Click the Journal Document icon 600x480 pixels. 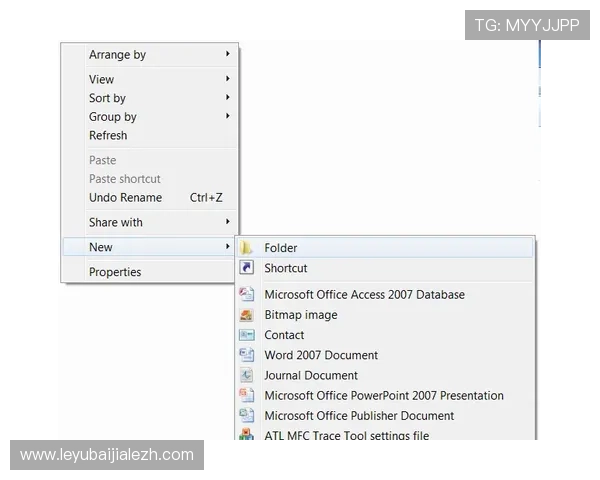[247, 375]
